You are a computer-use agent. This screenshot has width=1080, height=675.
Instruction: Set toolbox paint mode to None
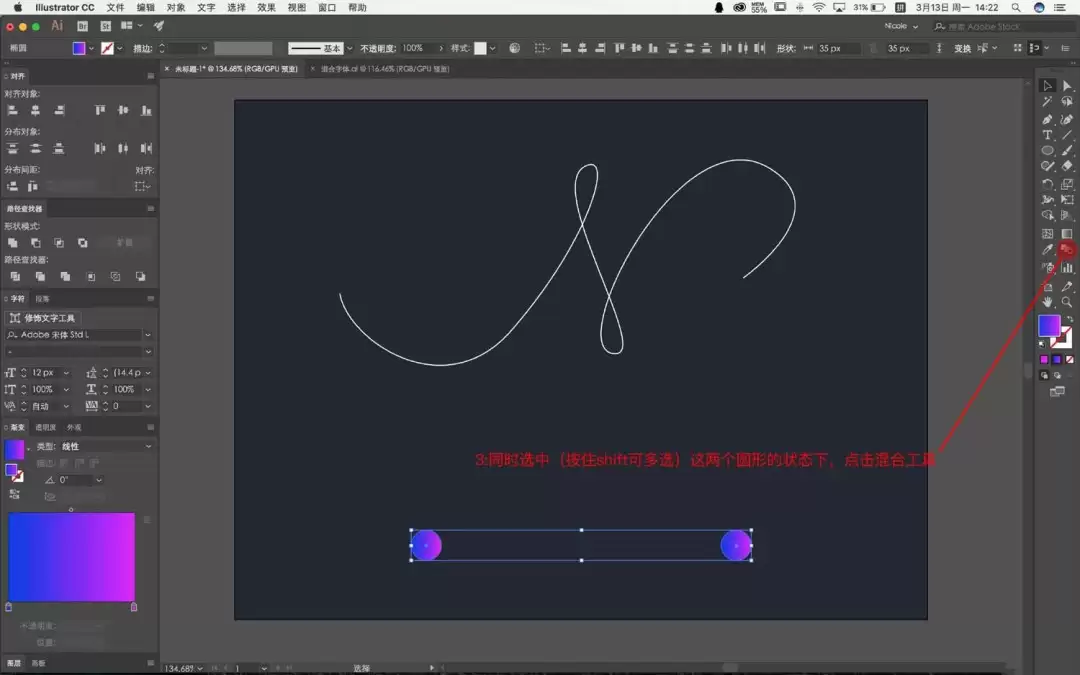1070,360
